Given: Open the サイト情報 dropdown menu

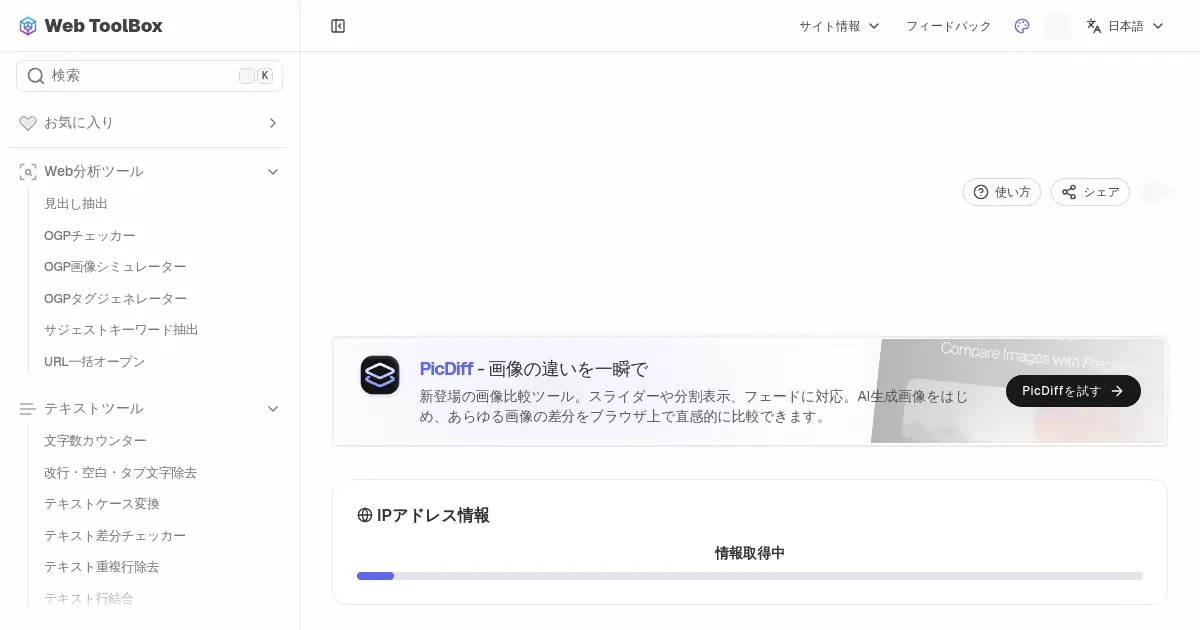Looking at the screenshot, I should click(839, 26).
